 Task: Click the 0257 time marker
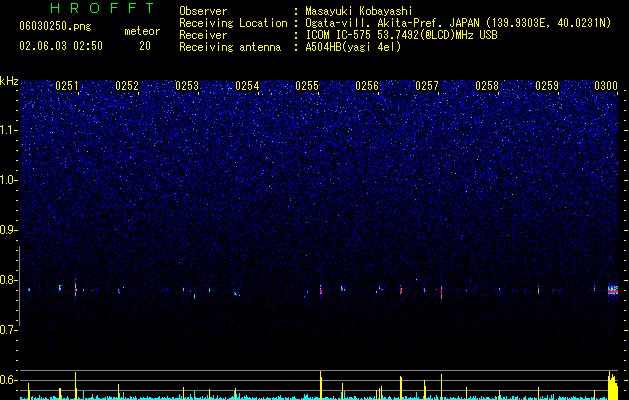click(x=427, y=86)
